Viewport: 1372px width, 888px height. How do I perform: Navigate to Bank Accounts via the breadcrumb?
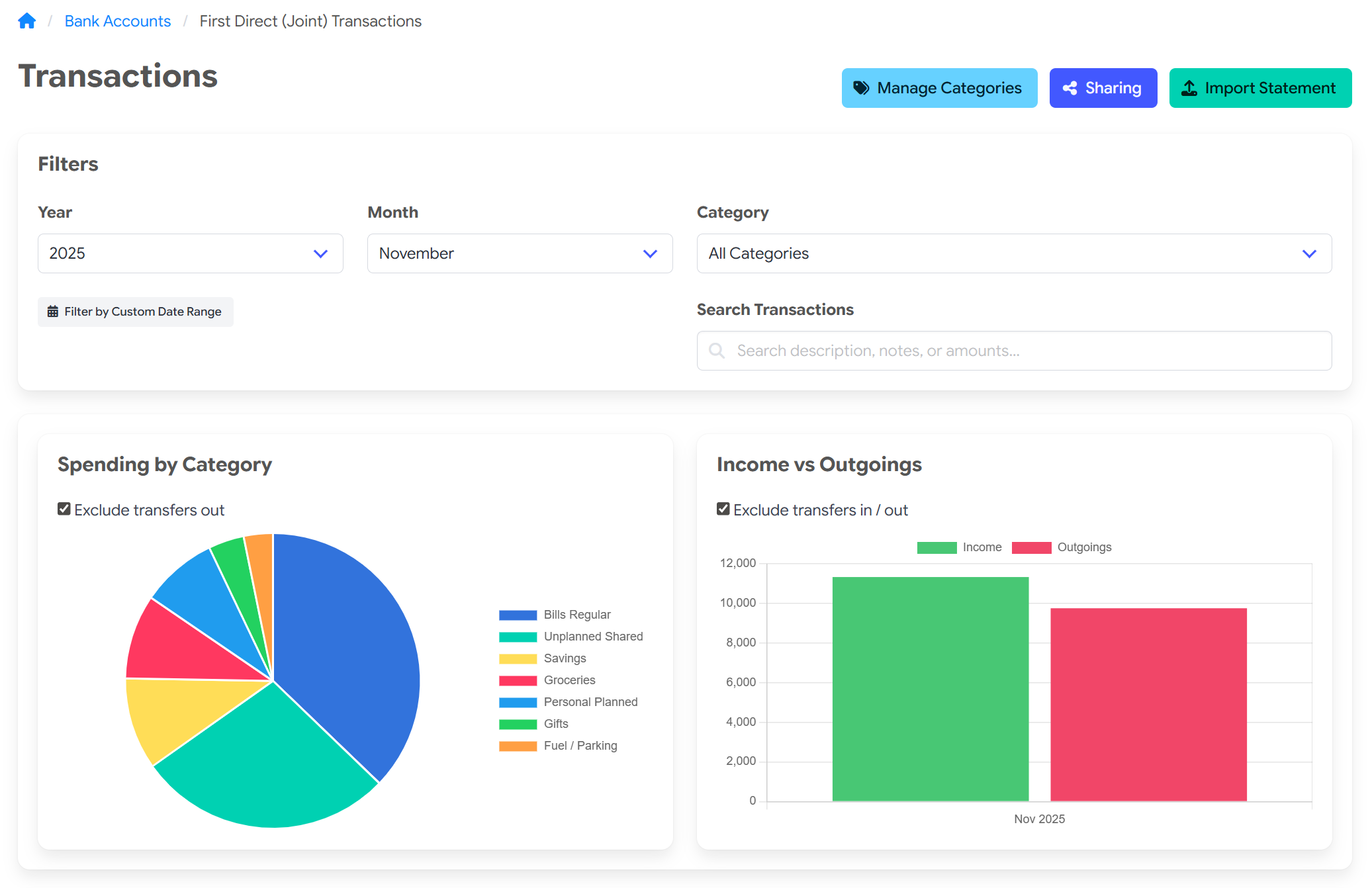(117, 21)
